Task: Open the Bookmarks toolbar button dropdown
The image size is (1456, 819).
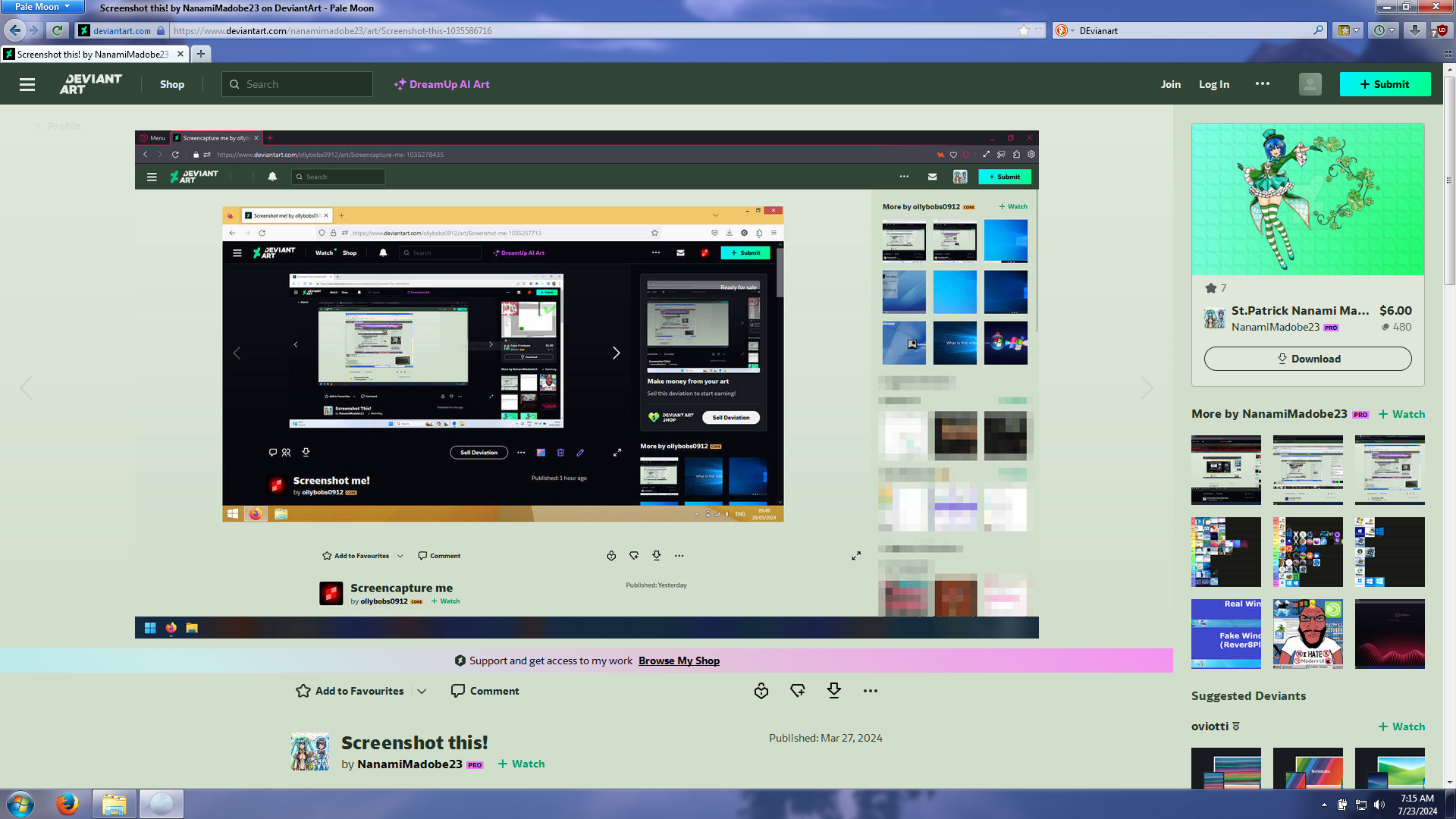Action: 1348,30
